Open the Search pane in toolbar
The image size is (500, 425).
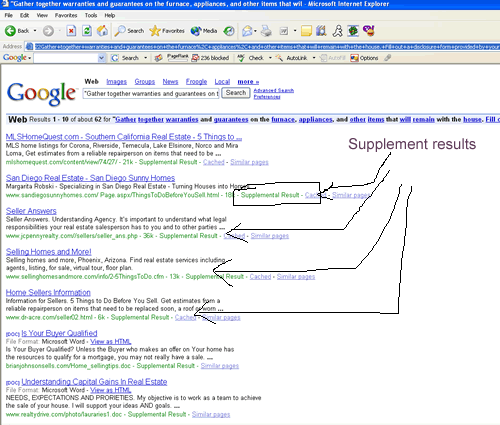click(x=129, y=31)
